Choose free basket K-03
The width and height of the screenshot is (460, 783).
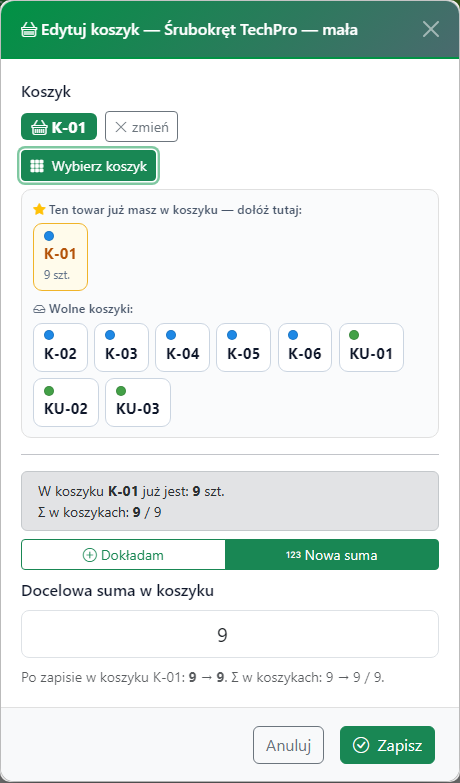(121, 348)
